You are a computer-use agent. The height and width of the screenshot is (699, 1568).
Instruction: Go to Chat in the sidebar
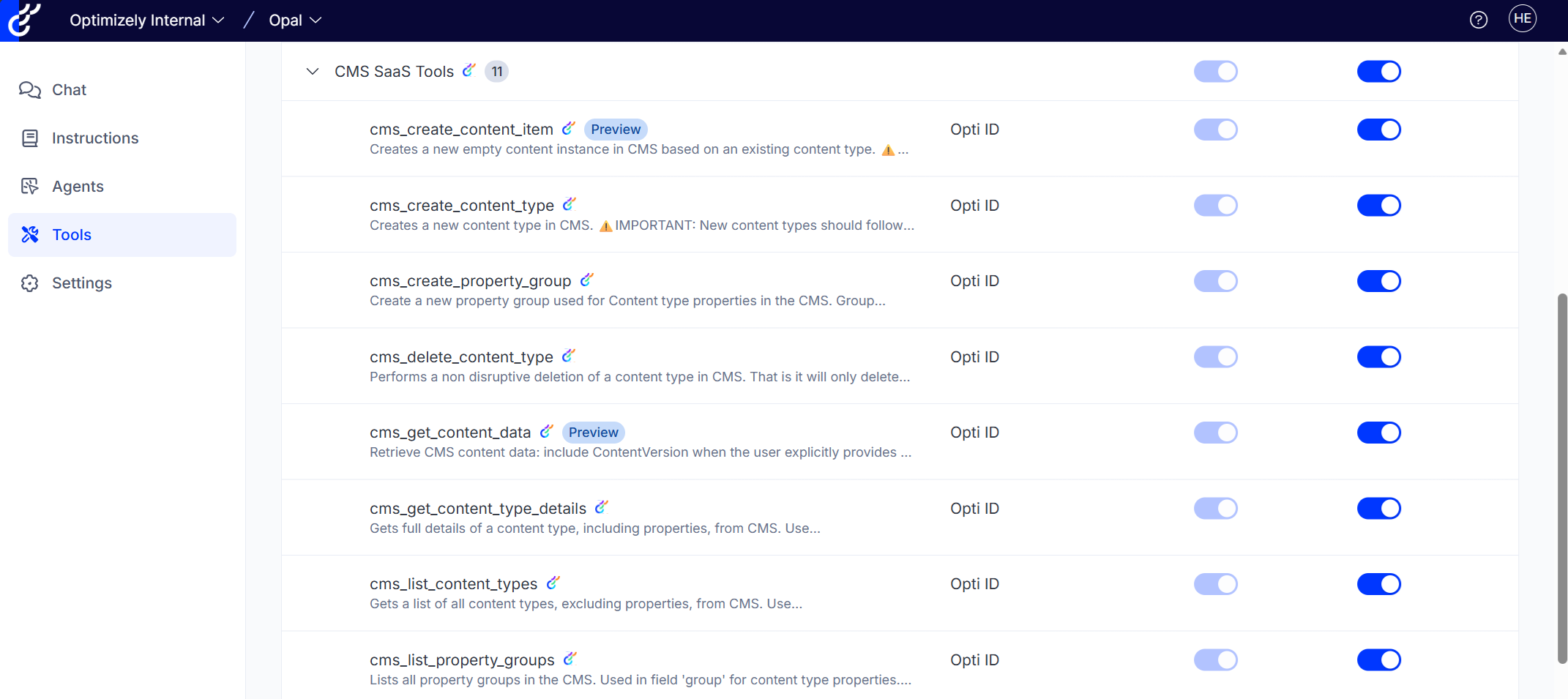[69, 90]
